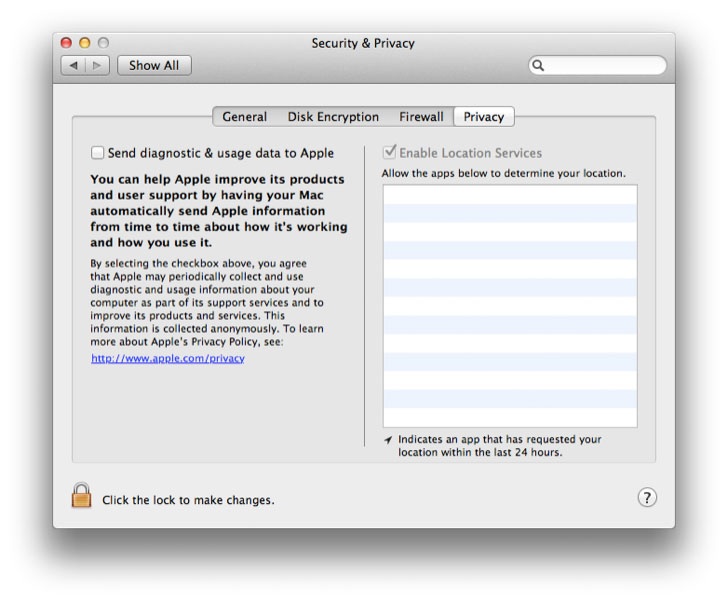728x602 pixels.
Task: Select the Privacy tab
Action: [484, 117]
